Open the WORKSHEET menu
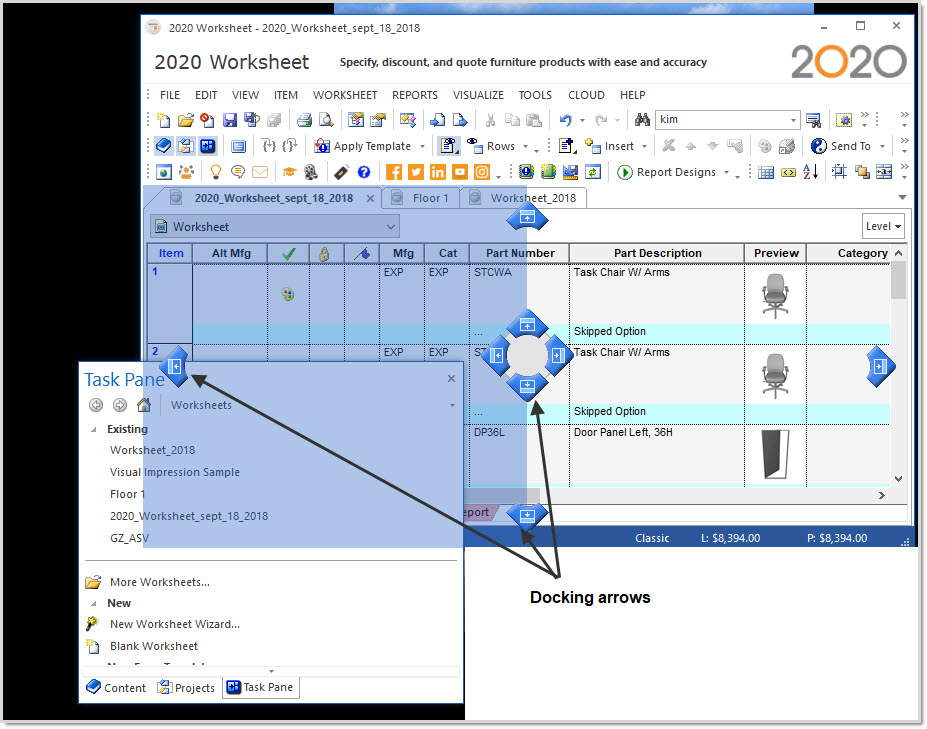Image resolution: width=927 pixels, height=729 pixels. (x=345, y=95)
